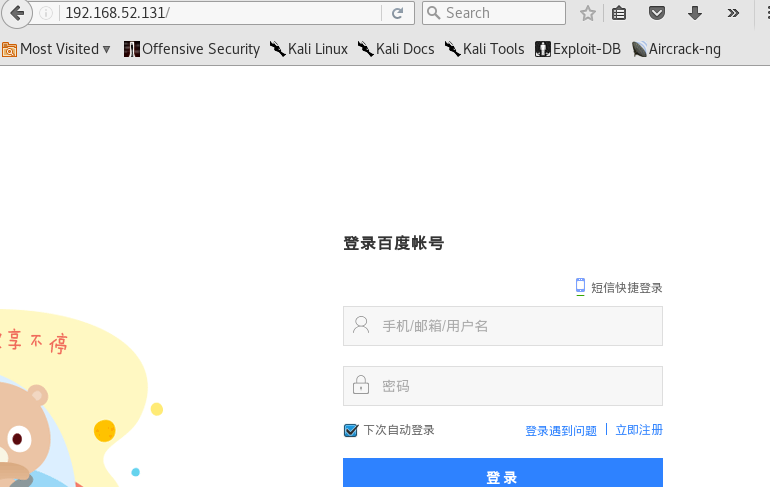Reload the page with the refresh icon
This screenshot has height=487, width=770.
point(397,13)
